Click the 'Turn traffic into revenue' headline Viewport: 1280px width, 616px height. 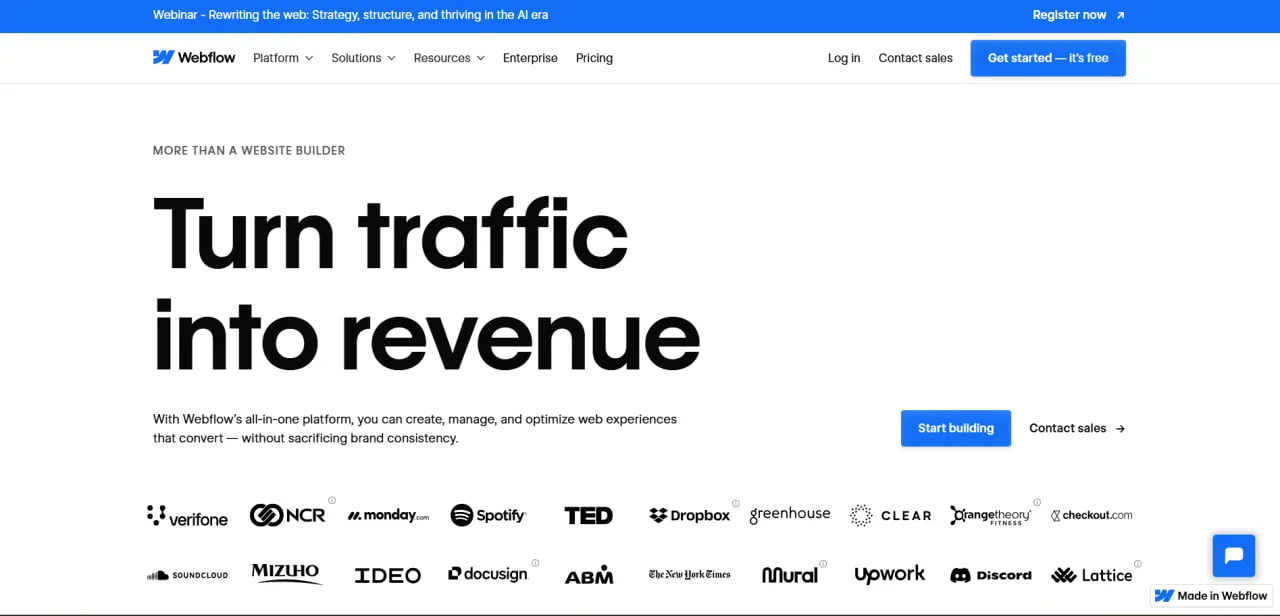pyautogui.click(x=426, y=282)
